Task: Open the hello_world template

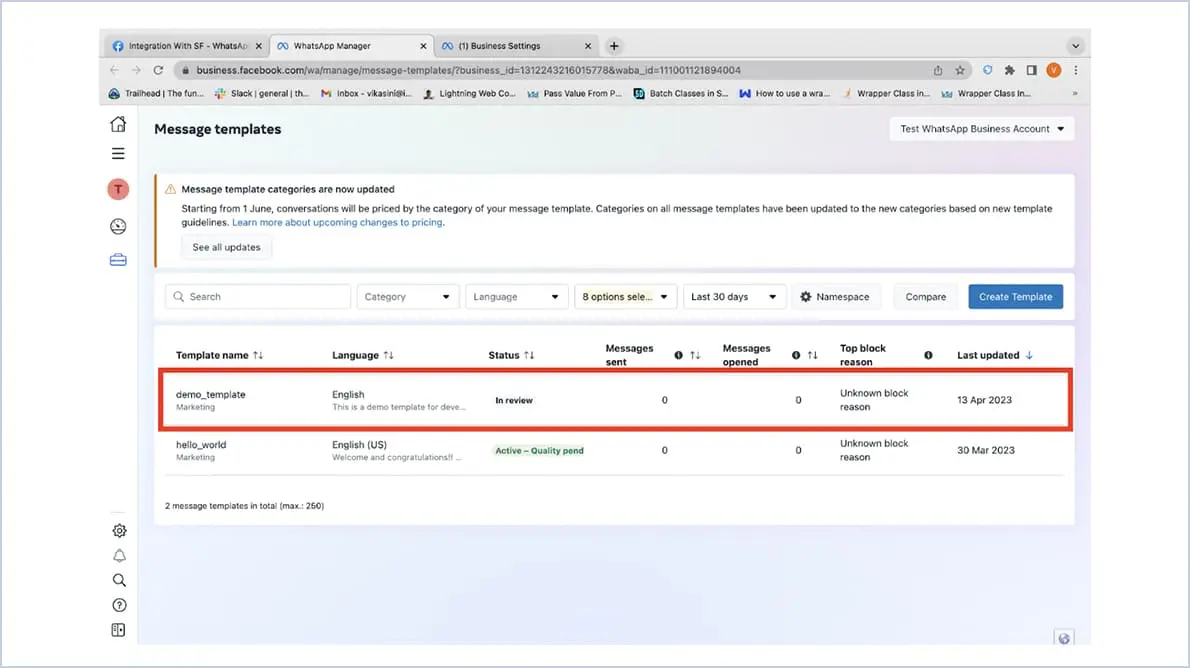Action: click(201, 445)
